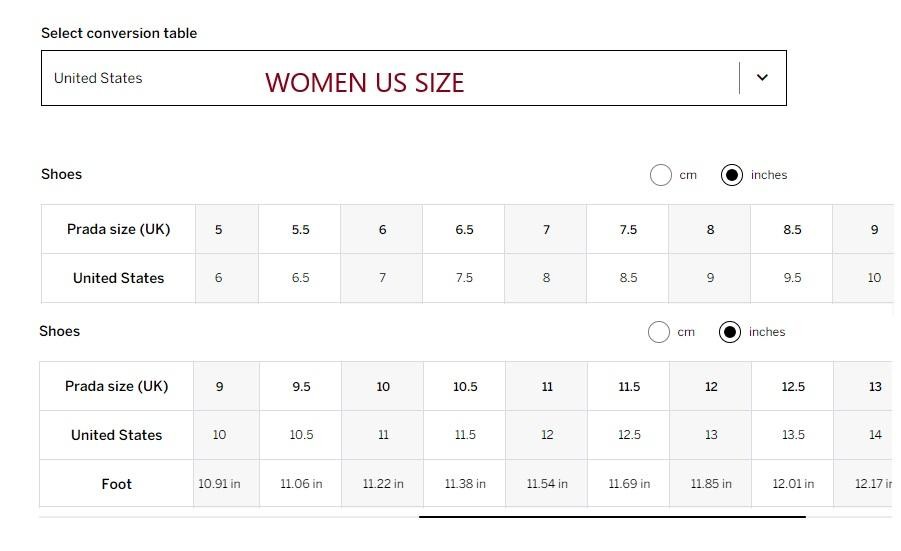
Task: Click the 12.01 in foot length cell
Action: click(x=793, y=484)
